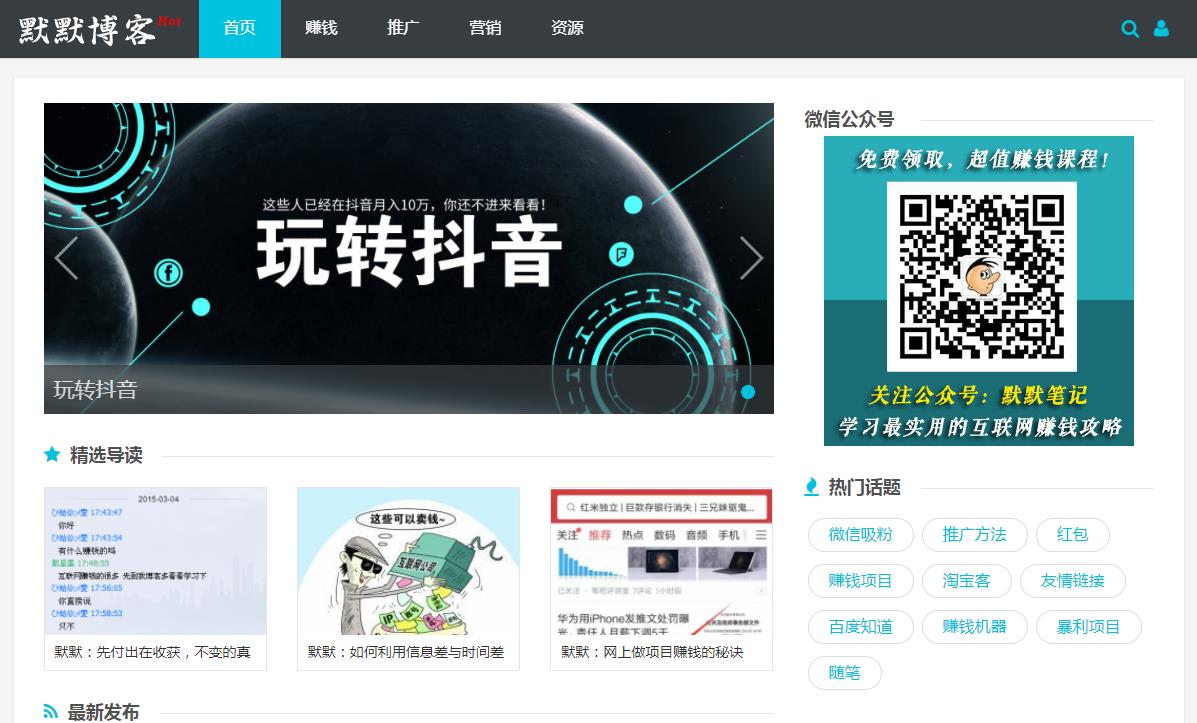1197x723 pixels.
Task: Click the 热门话题 heading text
Action: (865, 487)
